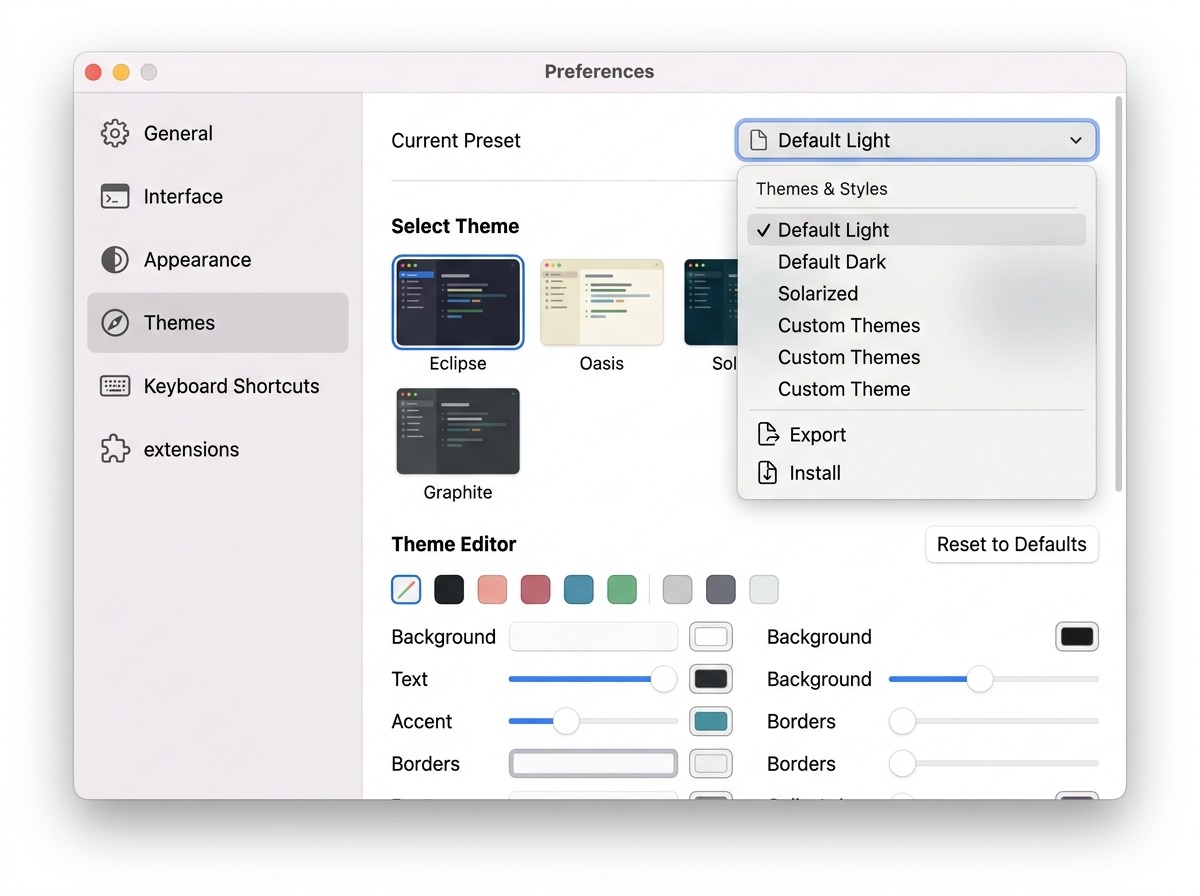Click the Appearance half-circle icon
This screenshot has width=1200, height=896.
(115, 260)
